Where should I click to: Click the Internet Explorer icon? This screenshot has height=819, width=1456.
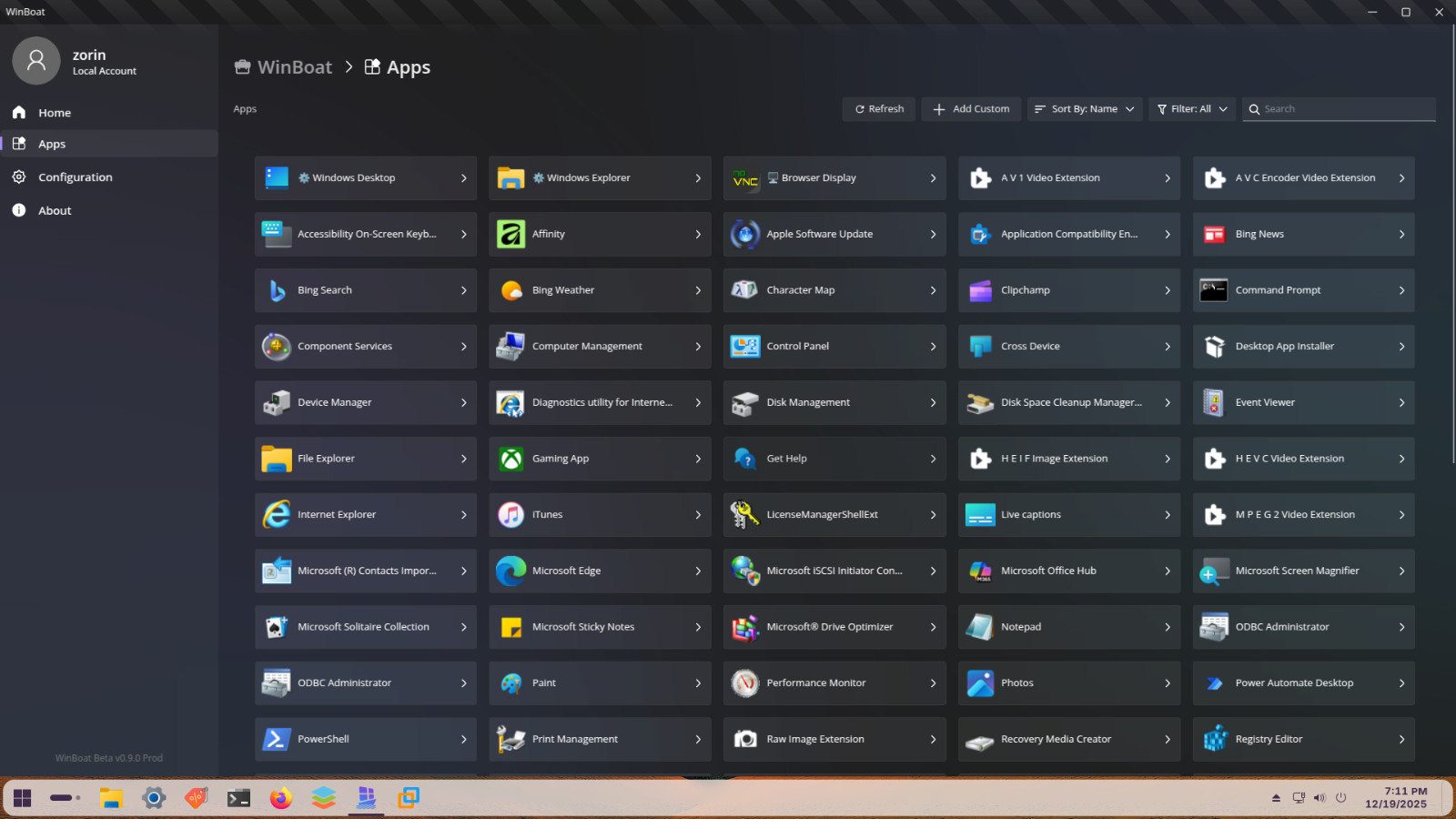[x=276, y=514]
